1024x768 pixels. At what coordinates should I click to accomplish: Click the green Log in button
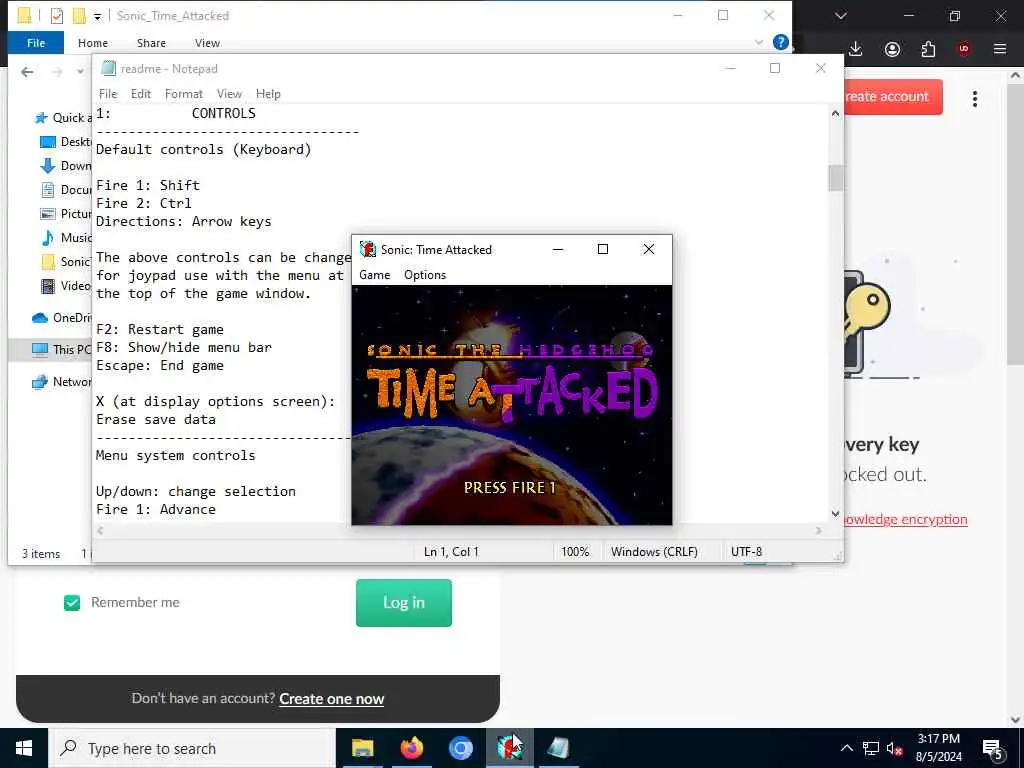(404, 603)
